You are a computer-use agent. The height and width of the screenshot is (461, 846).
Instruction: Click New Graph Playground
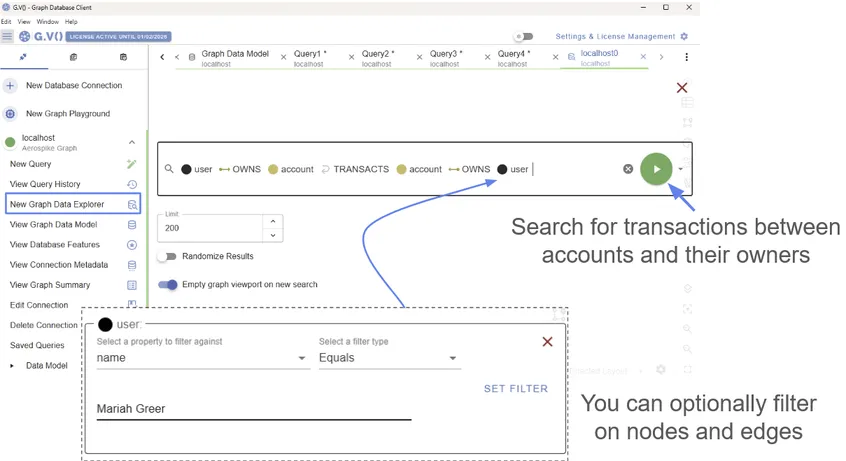[x=68, y=113]
